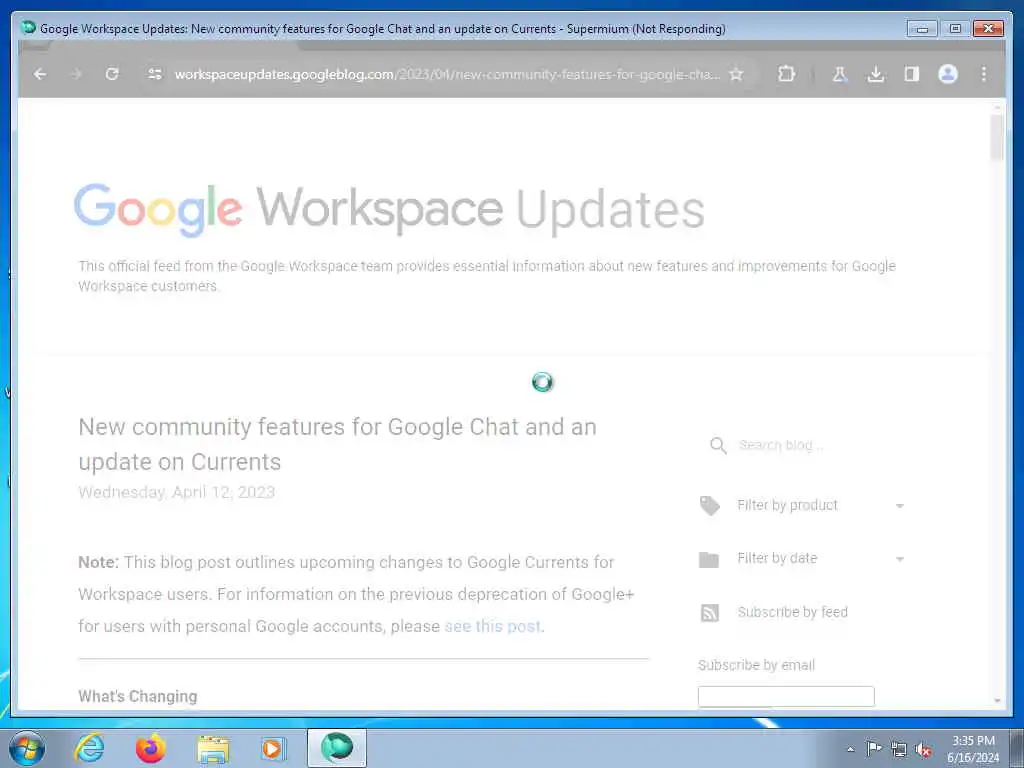Image resolution: width=1024 pixels, height=768 pixels.
Task: Open the three-dot browser menu
Action: point(984,74)
